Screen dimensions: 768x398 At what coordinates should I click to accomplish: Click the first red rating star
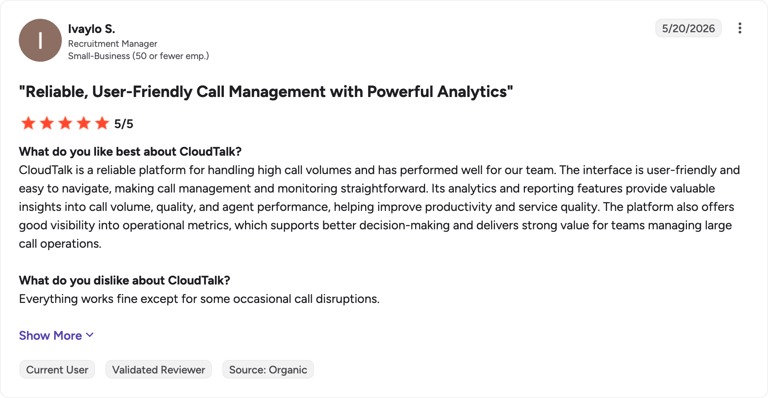point(28,123)
